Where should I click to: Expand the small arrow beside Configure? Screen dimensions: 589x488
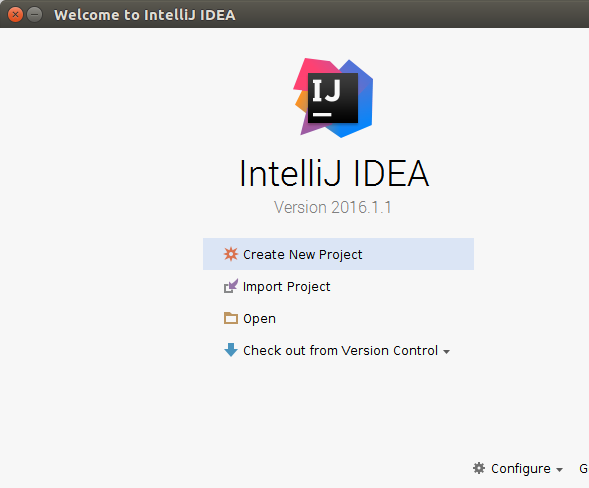click(559, 470)
